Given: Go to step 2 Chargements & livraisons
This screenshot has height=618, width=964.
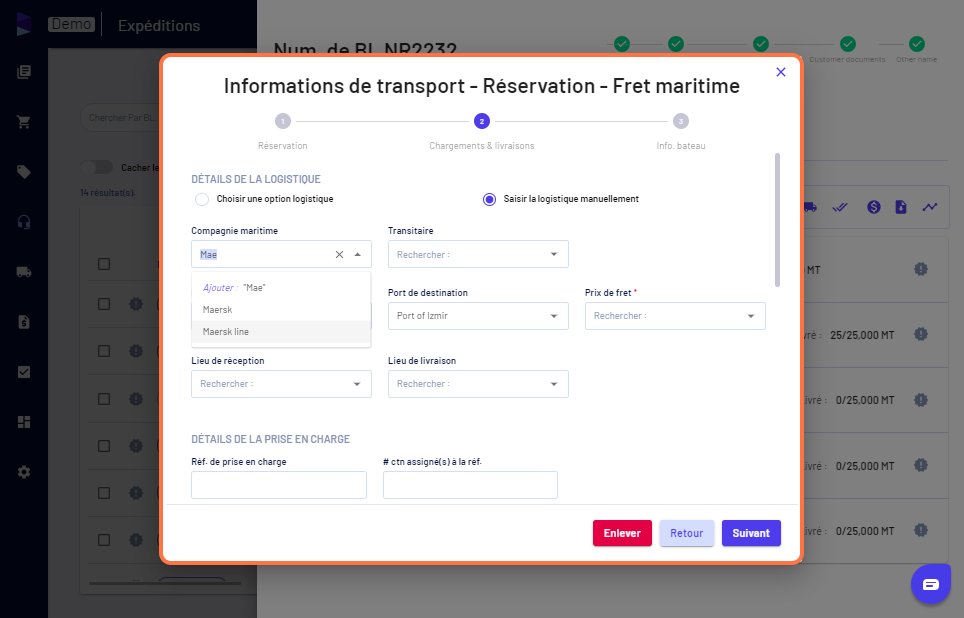Looking at the screenshot, I should [x=481, y=121].
